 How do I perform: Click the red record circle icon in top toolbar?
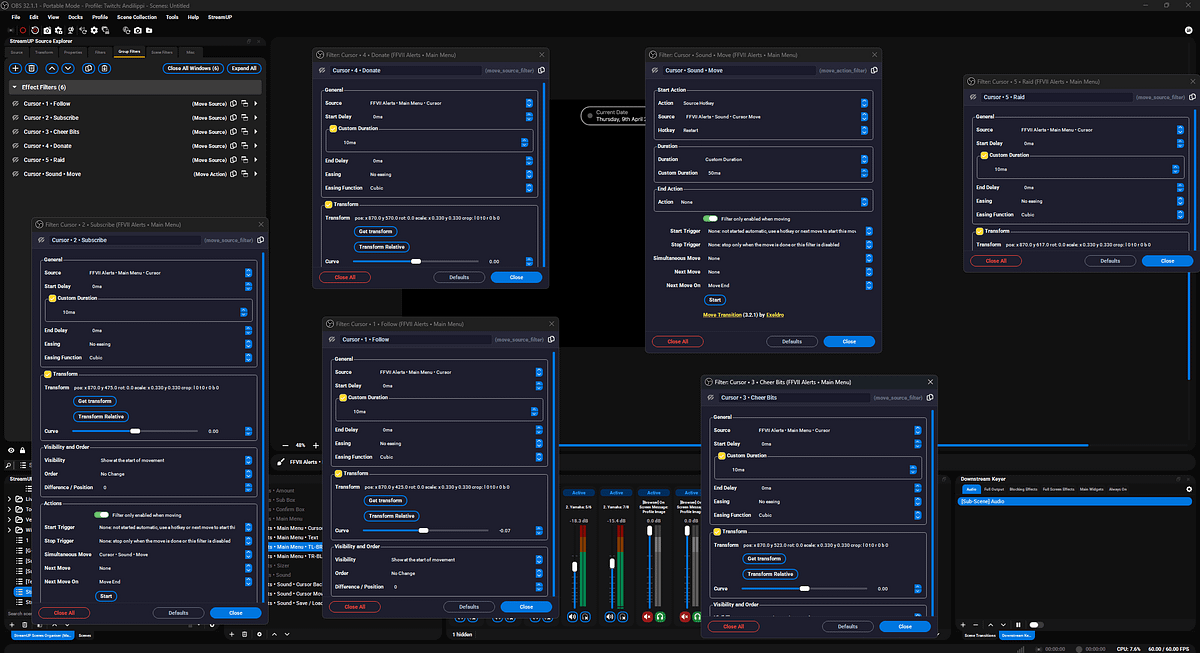tap(23, 30)
